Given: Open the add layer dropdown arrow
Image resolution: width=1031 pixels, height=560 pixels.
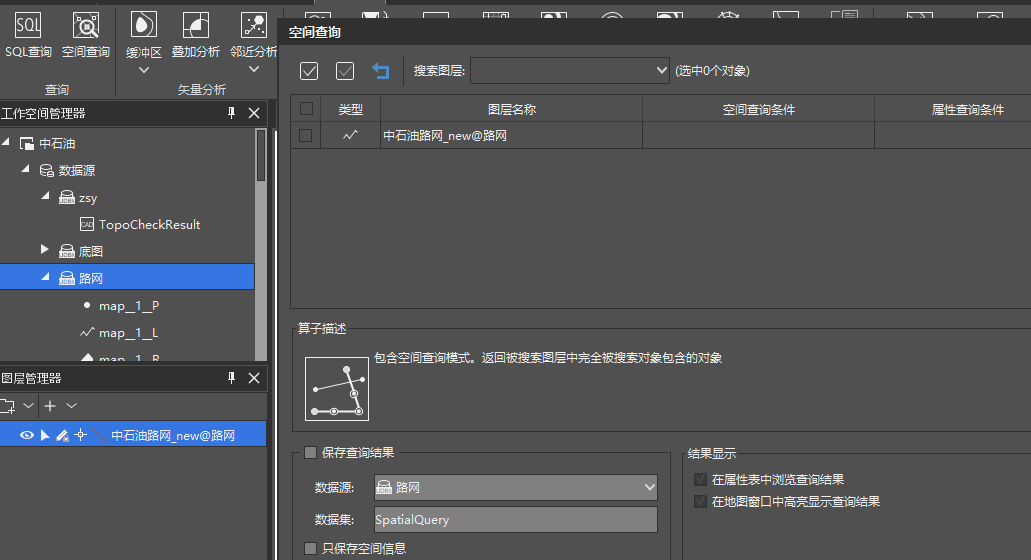Looking at the screenshot, I should (72, 406).
